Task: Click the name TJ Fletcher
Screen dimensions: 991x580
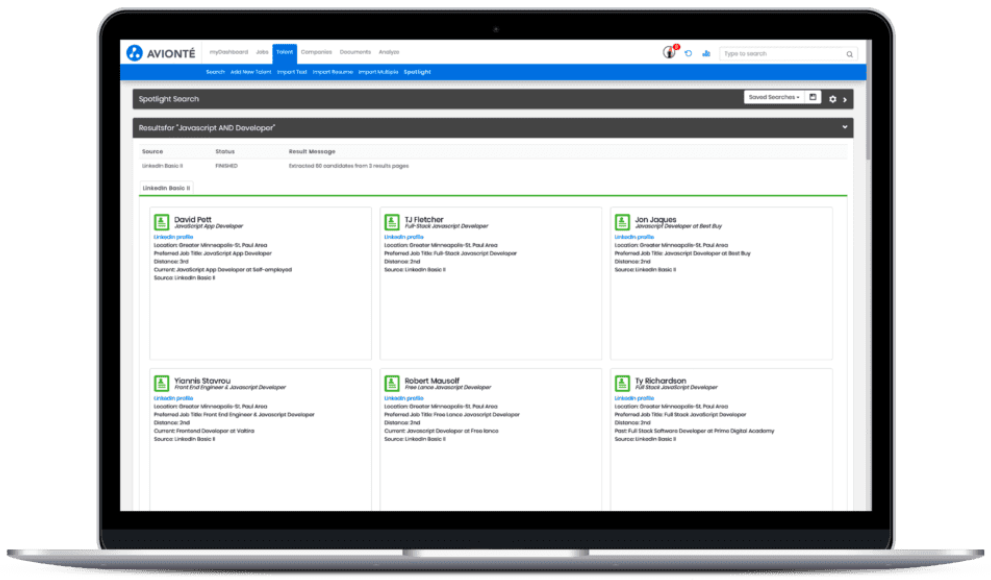Action: coord(424,219)
